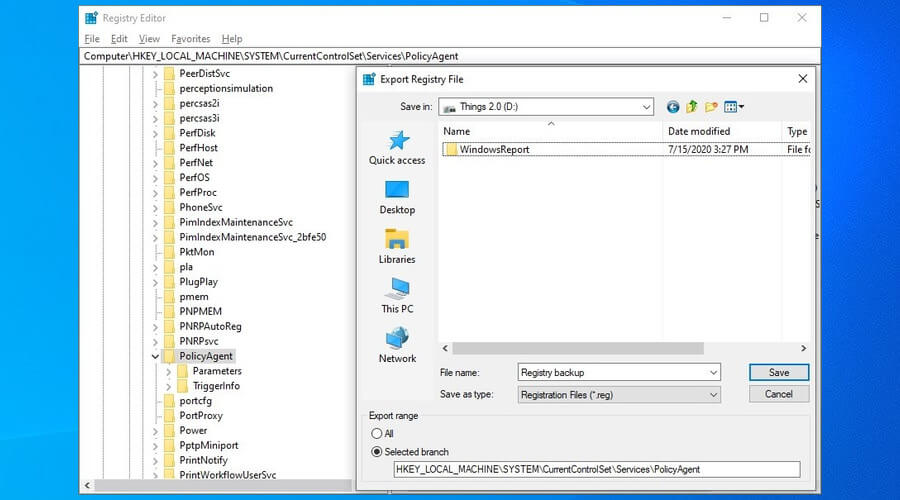The height and width of the screenshot is (500, 900).
Task: Open the Edit menu
Action: coord(119,38)
